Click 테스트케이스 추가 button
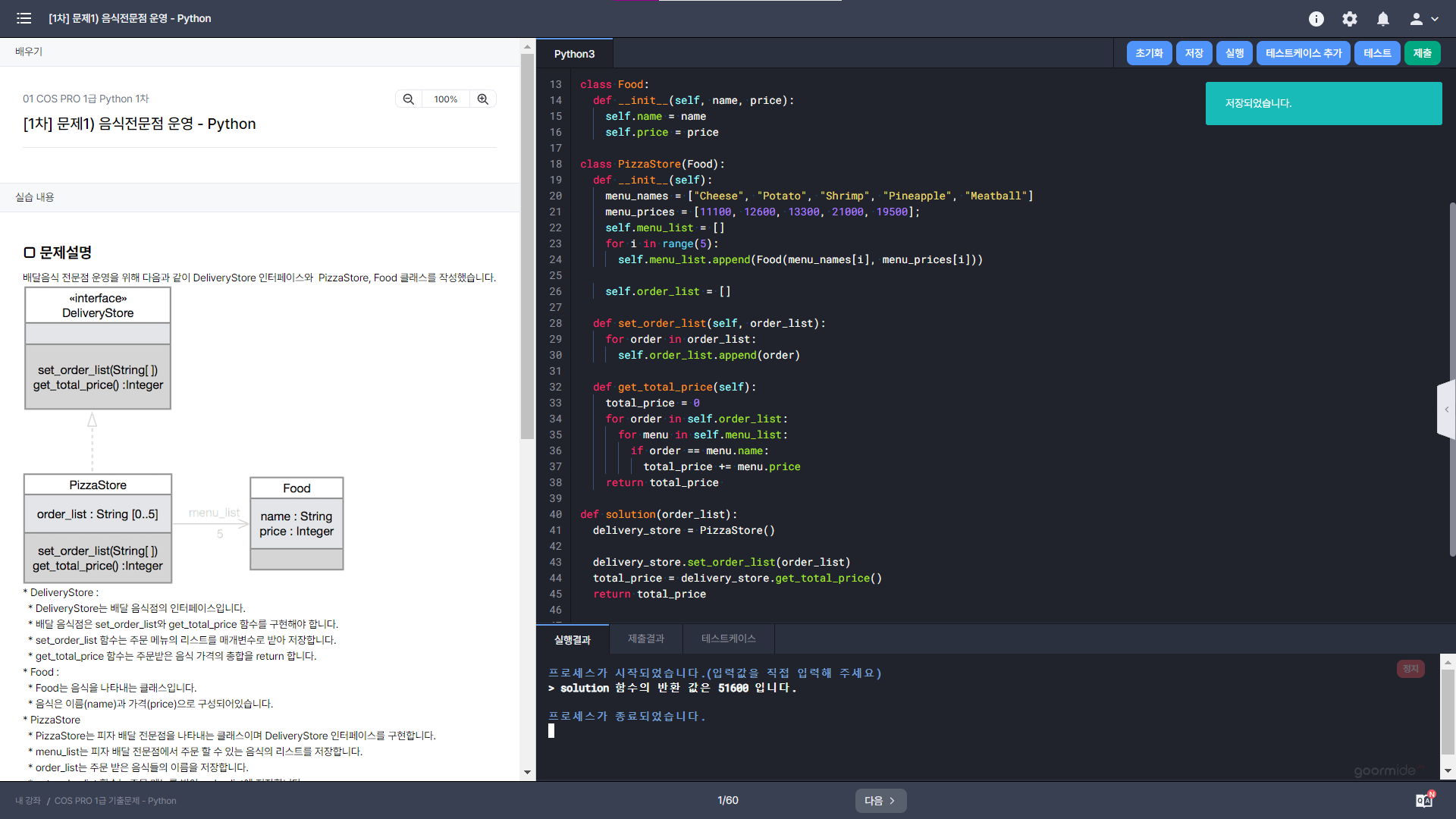 pos(1303,53)
